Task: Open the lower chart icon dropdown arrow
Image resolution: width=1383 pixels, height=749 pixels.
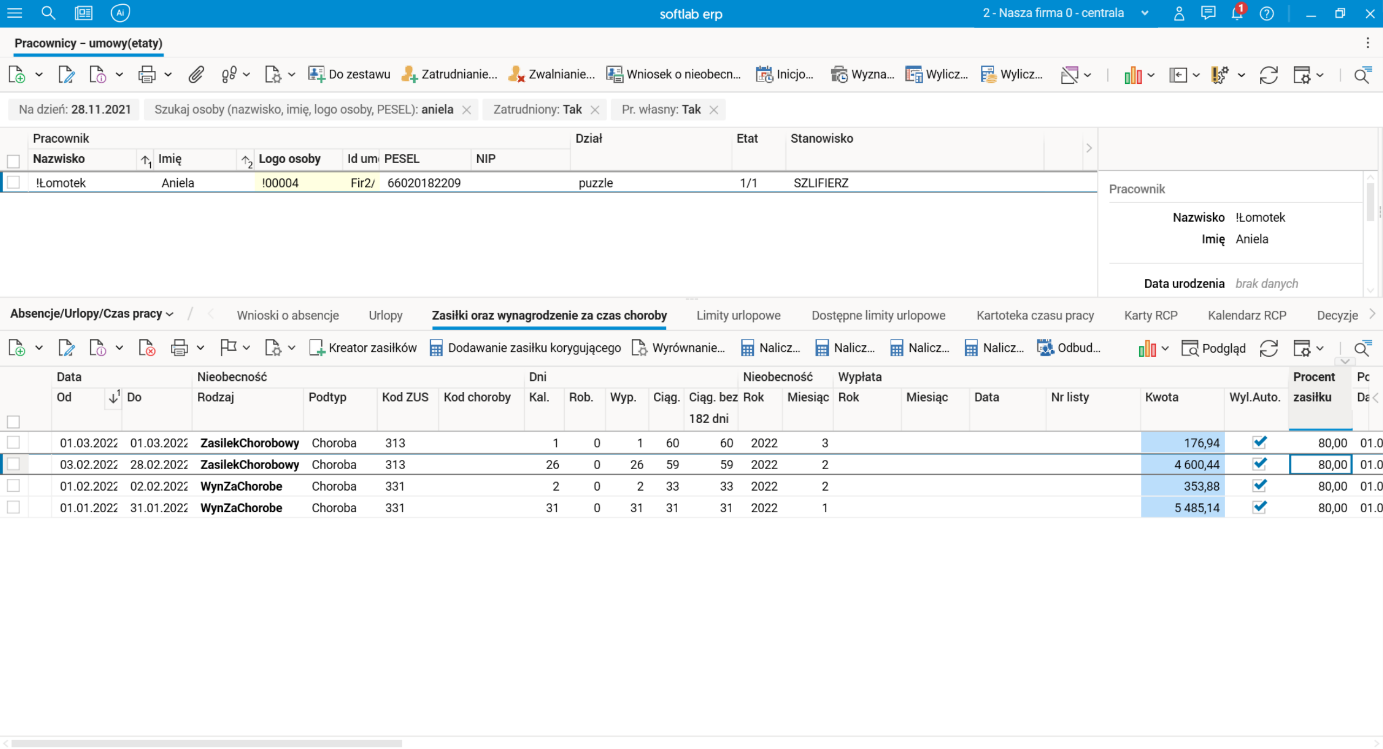Action: point(1165,348)
